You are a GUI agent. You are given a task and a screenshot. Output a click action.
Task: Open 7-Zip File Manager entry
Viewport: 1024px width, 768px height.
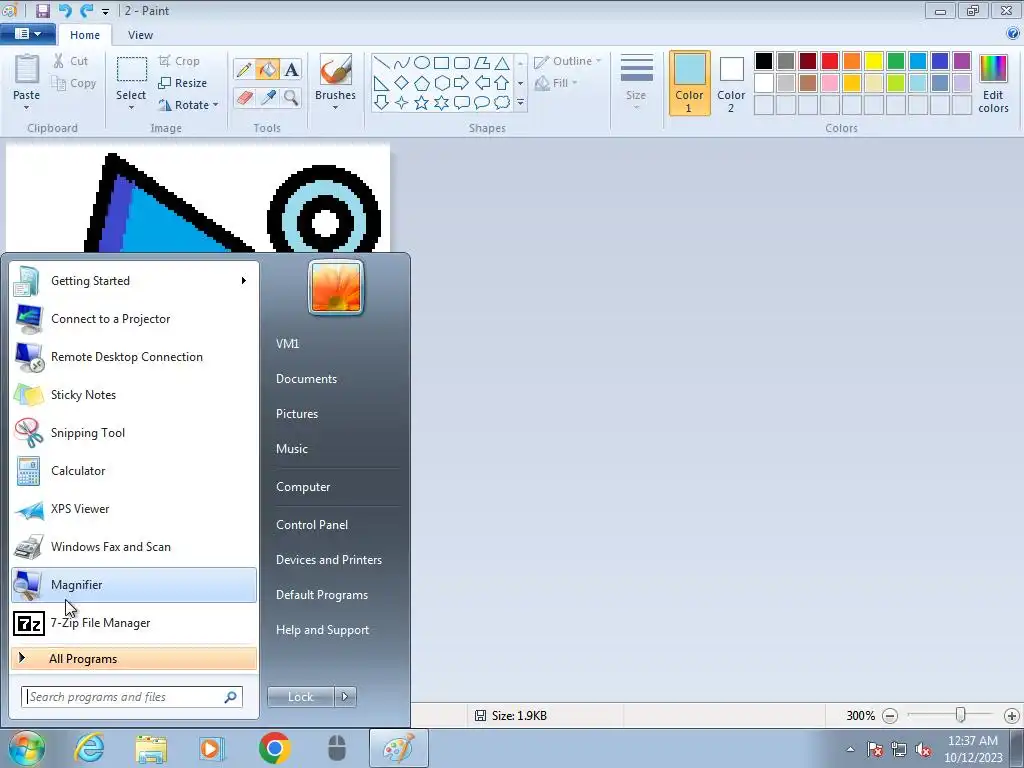pyautogui.click(x=134, y=623)
